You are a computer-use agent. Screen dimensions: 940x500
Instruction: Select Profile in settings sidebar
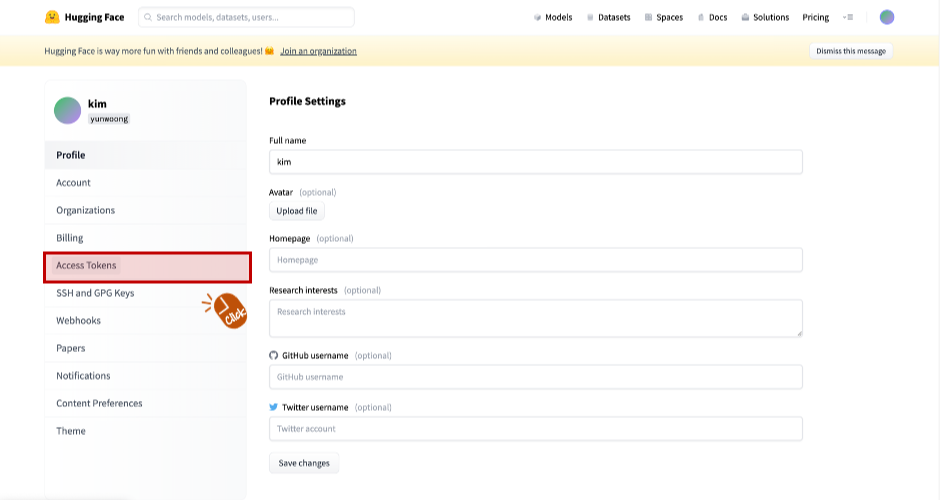click(146, 155)
